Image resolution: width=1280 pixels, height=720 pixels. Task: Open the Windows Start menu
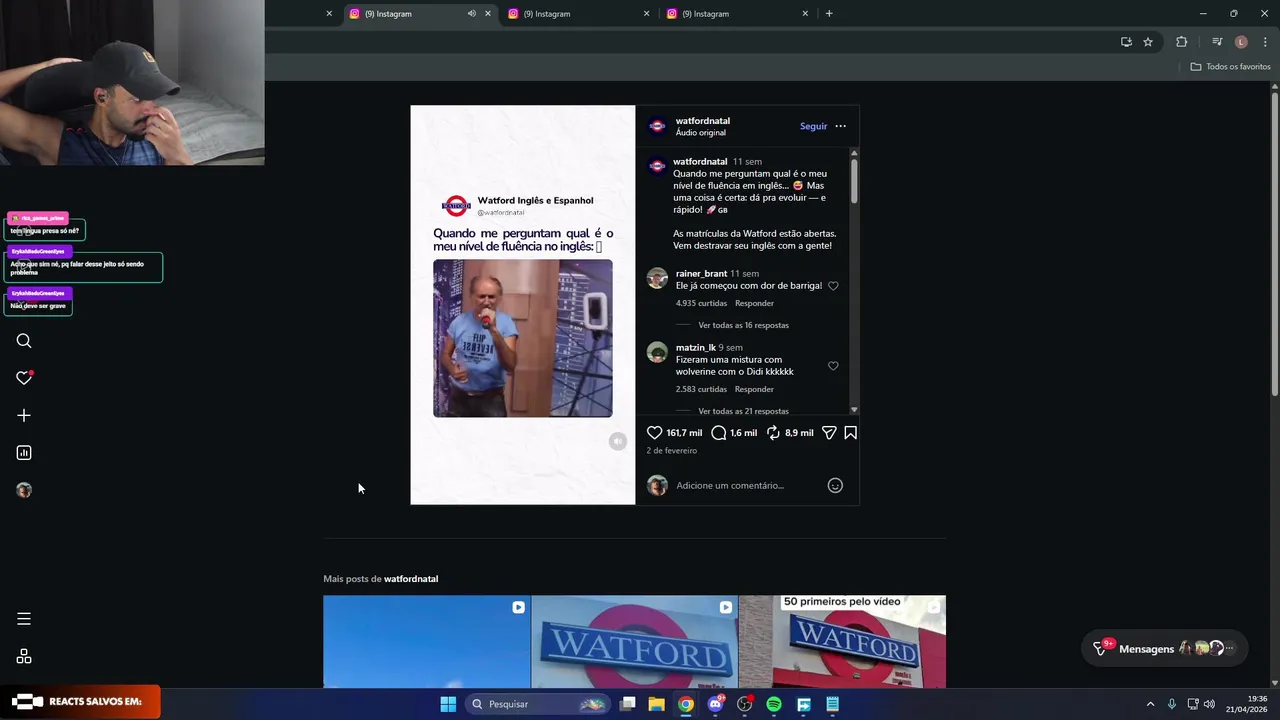tap(448, 704)
